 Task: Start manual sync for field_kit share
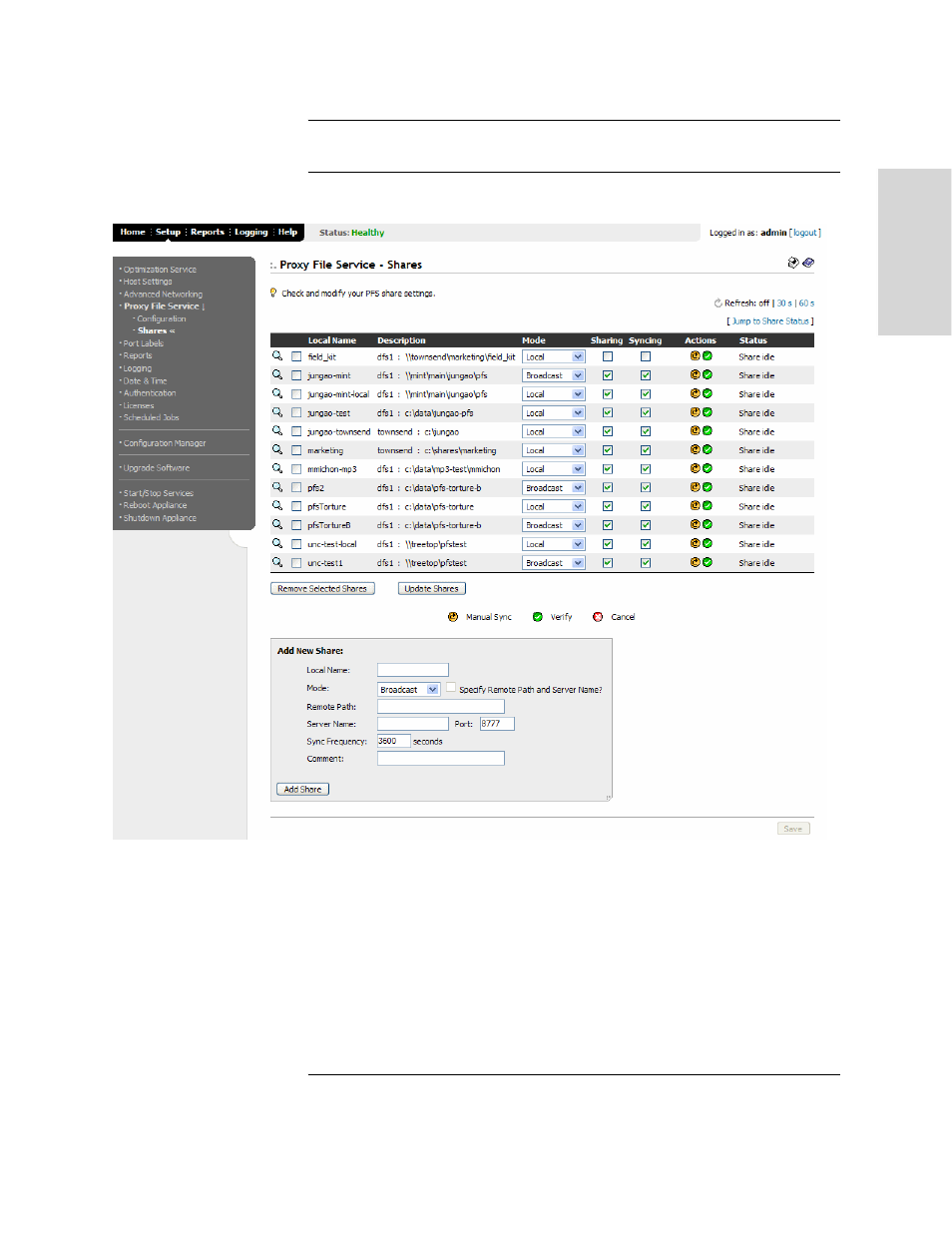(696, 355)
